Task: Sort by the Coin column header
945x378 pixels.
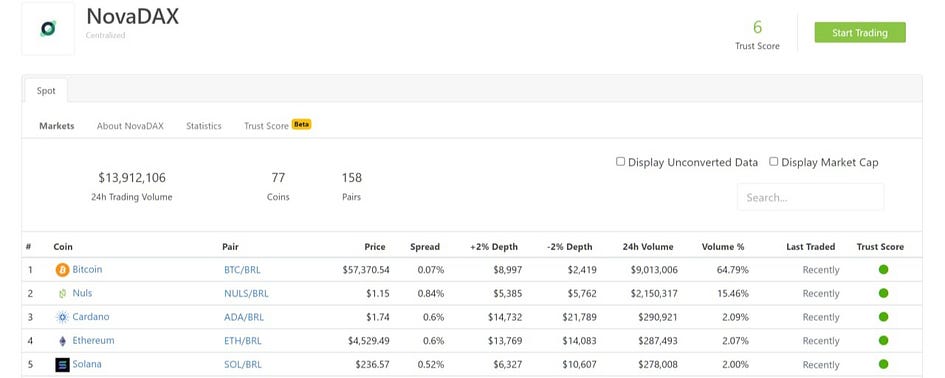Action: coord(63,247)
